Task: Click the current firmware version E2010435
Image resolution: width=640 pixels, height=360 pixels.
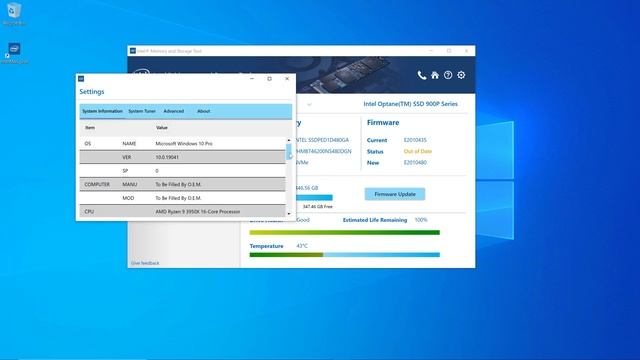Action: coord(415,140)
